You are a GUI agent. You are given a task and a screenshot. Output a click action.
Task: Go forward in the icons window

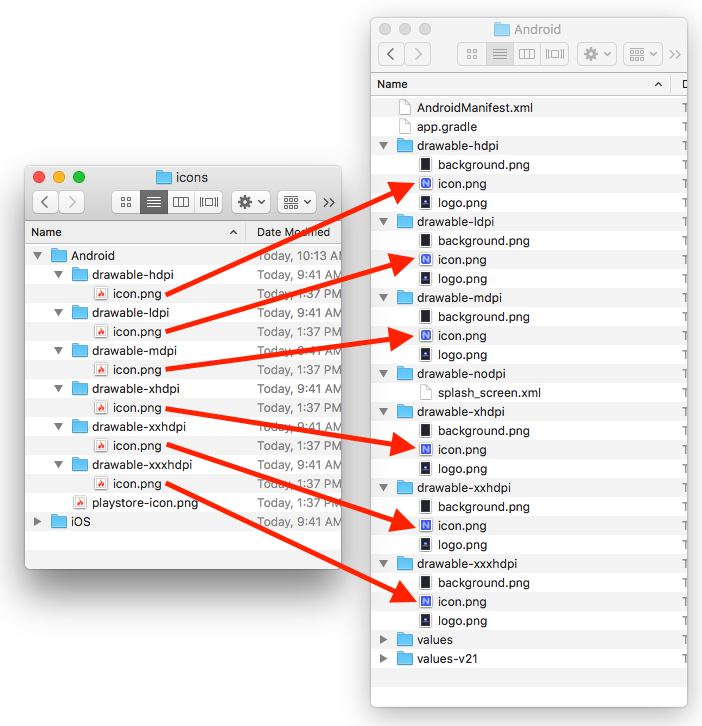coord(71,202)
